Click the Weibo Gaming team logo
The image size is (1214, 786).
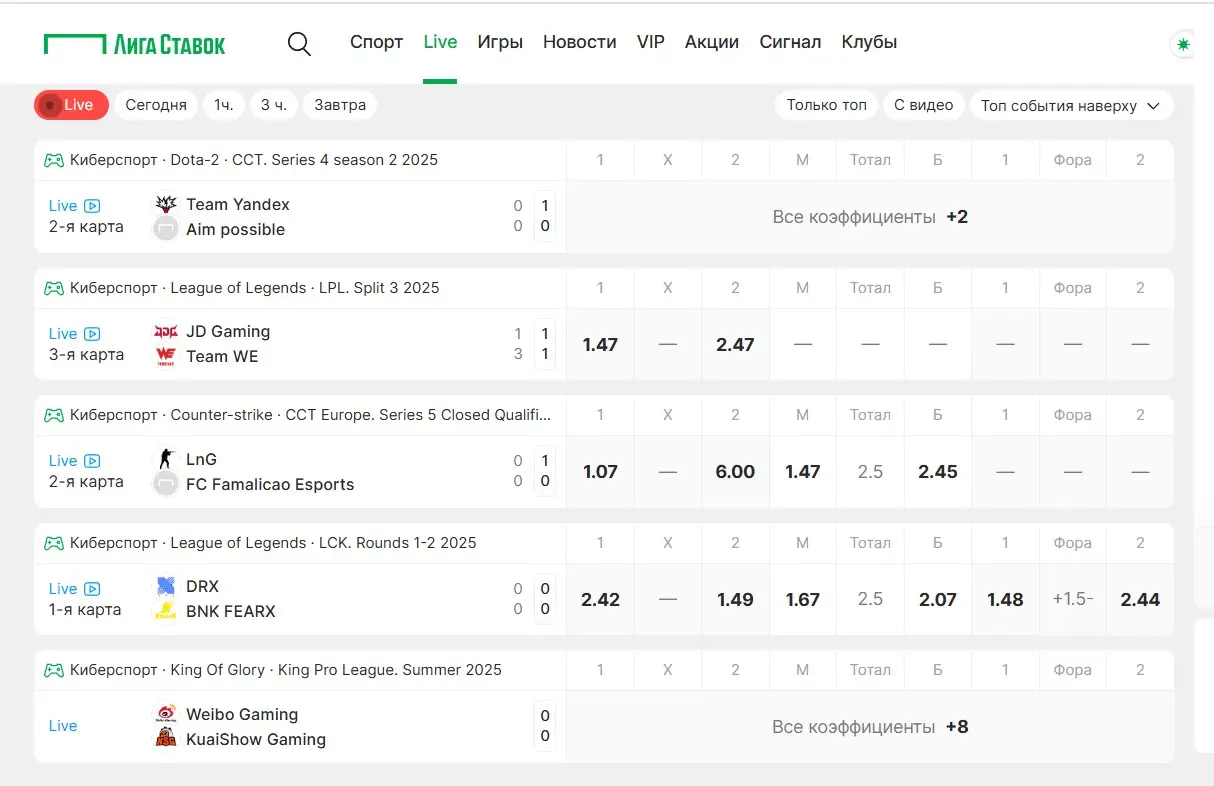(166, 714)
